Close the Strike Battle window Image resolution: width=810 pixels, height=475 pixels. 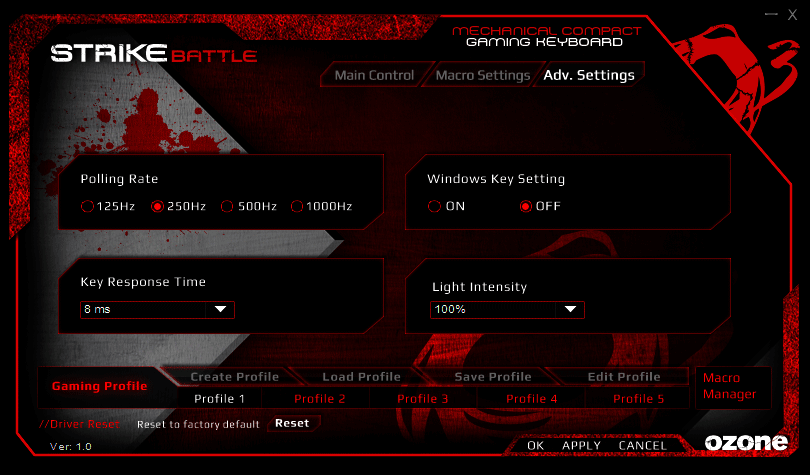(792, 14)
